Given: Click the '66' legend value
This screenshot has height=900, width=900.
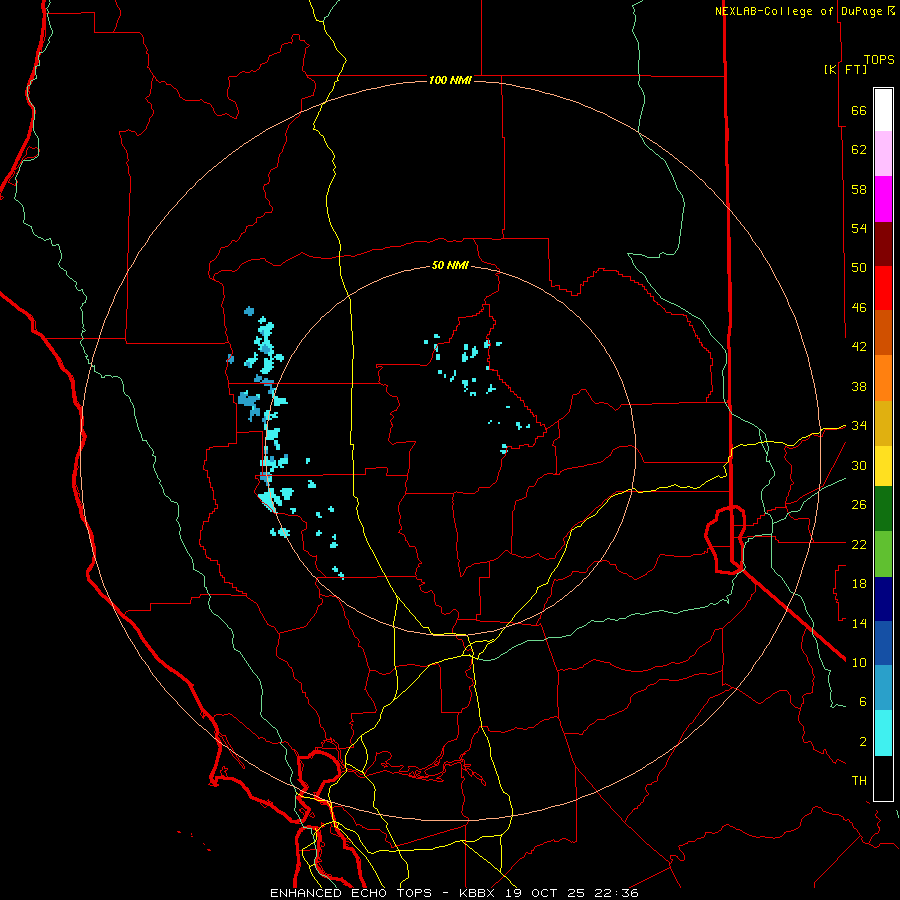Looking at the screenshot, I should (859, 111).
